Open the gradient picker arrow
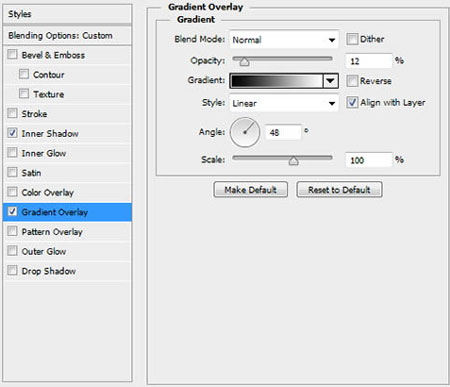 [330, 81]
